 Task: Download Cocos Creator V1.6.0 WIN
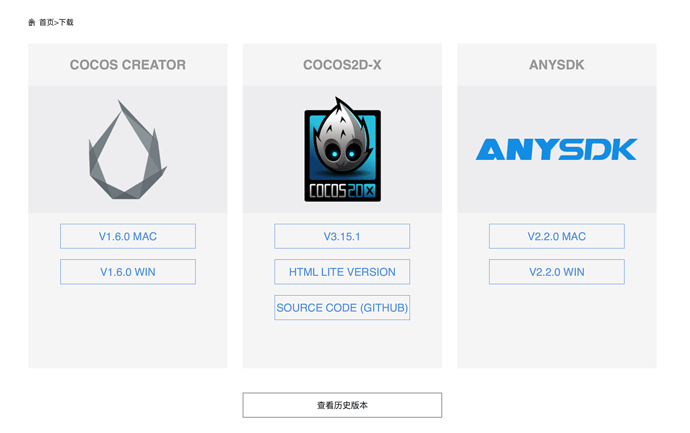tap(128, 272)
